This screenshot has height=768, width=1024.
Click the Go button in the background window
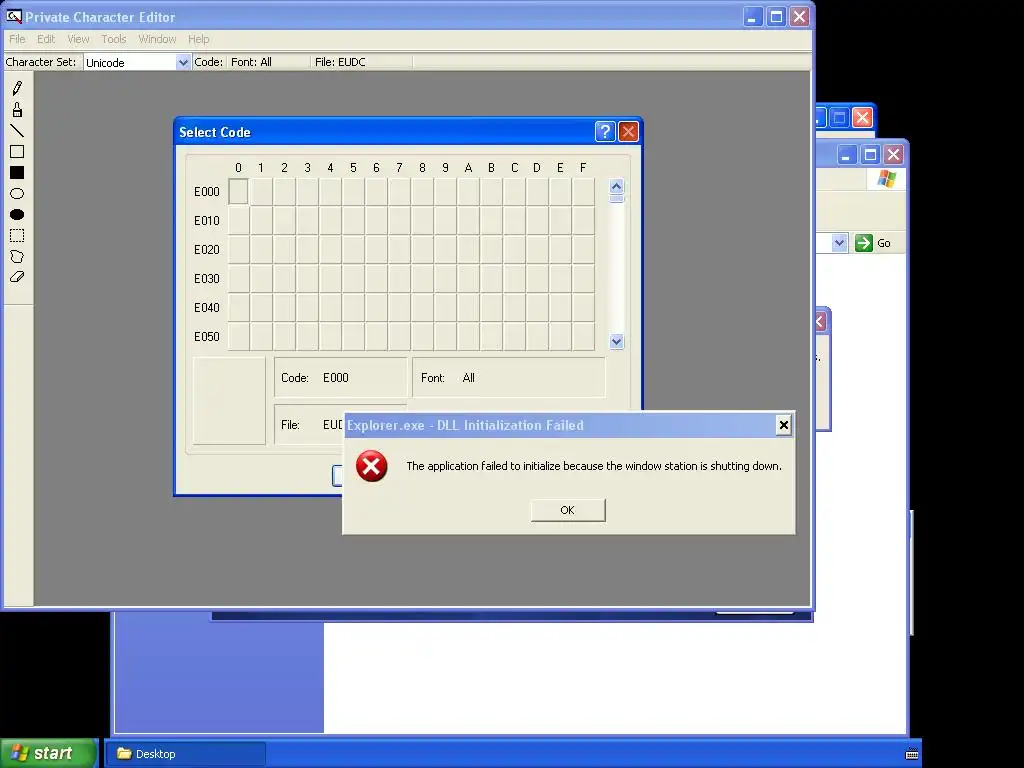[x=873, y=243]
